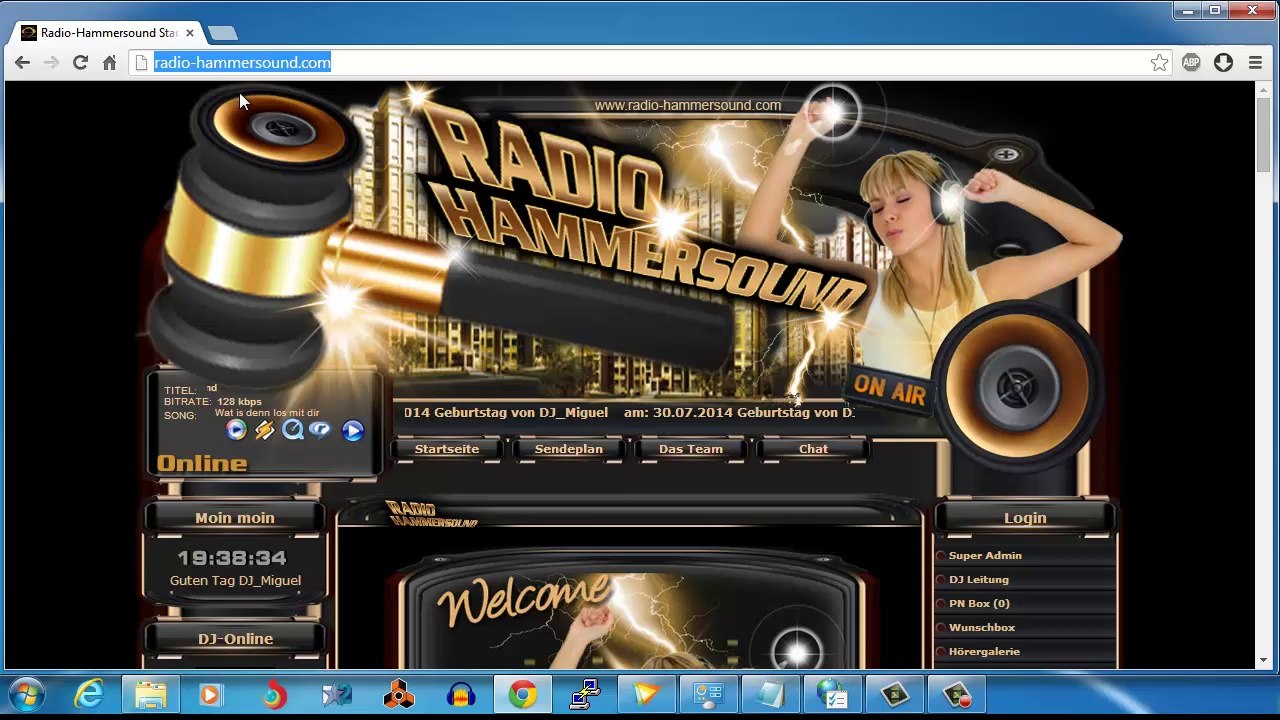The height and width of the screenshot is (720, 1280).
Task: Open the orange swirl taskbar app
Action: click(x=273, y=695)
